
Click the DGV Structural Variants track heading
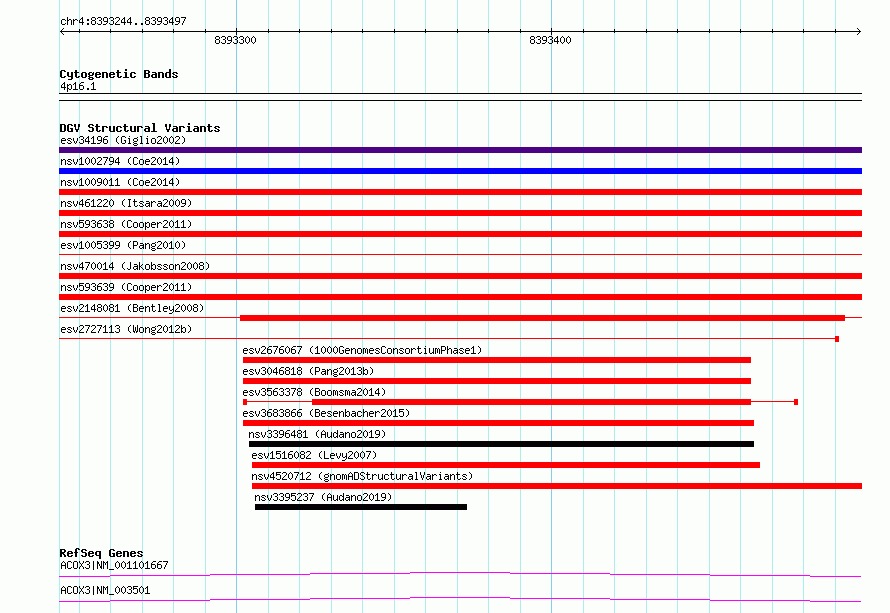(140, 128)
